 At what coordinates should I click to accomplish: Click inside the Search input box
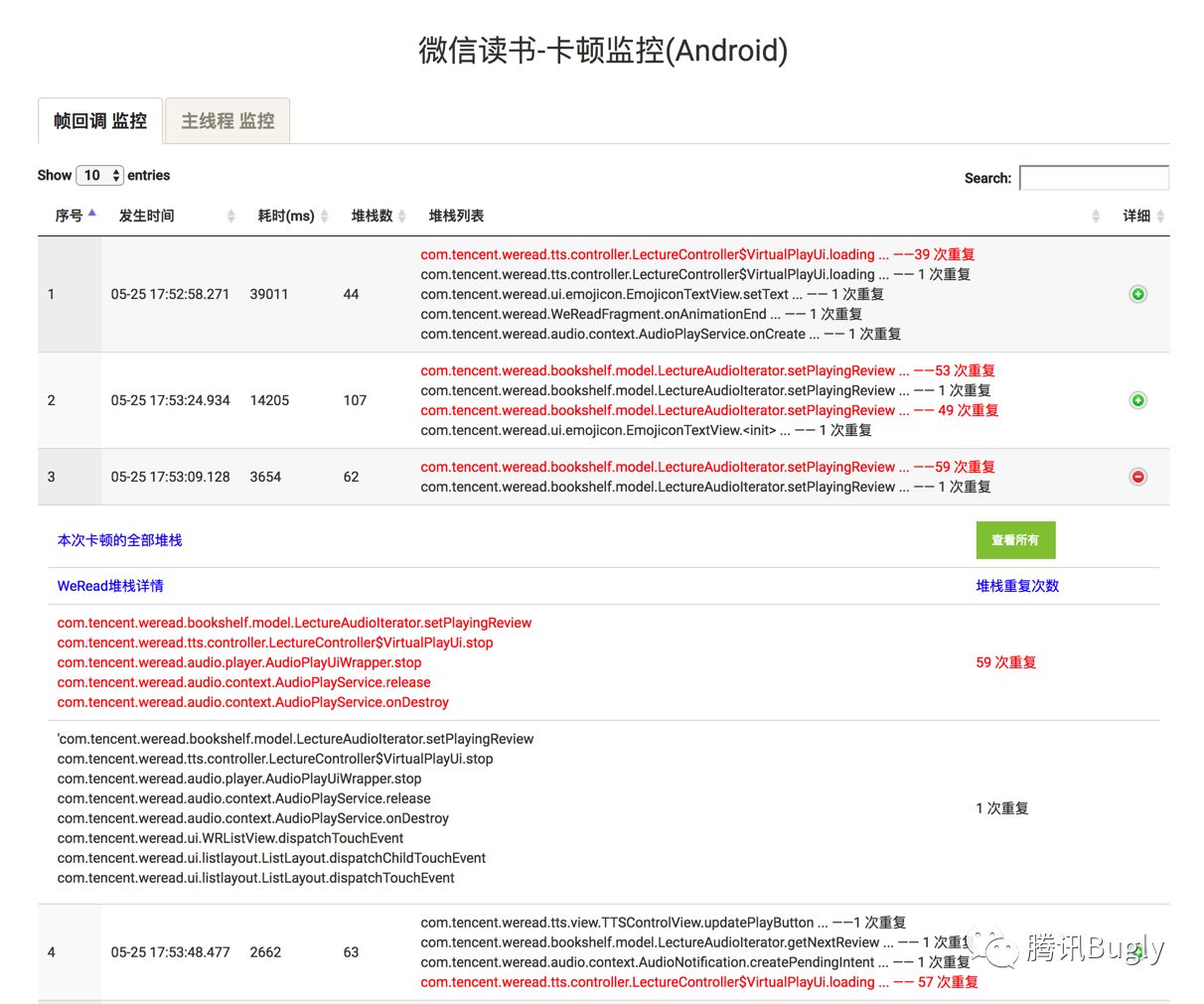tap(1093, 178)
